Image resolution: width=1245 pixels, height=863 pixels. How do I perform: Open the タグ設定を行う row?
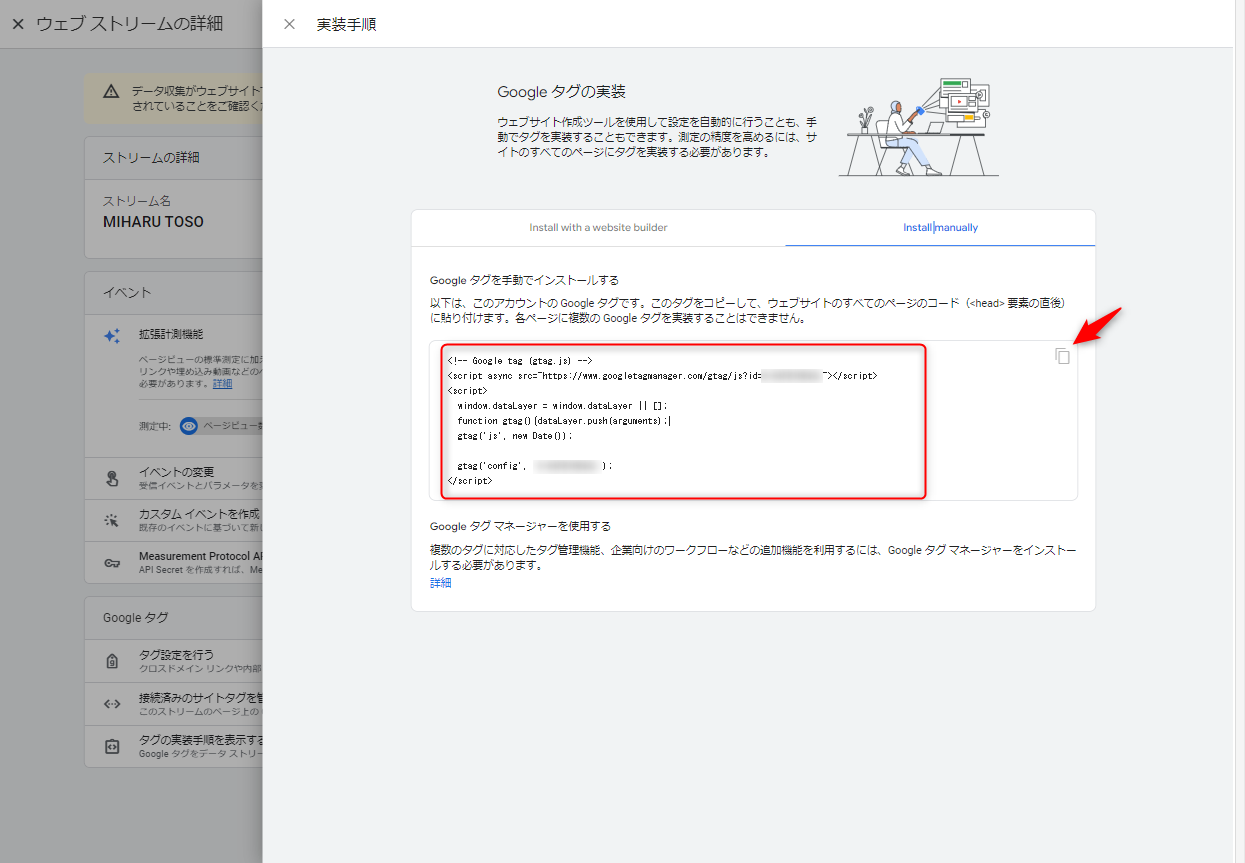coord(174,661)
